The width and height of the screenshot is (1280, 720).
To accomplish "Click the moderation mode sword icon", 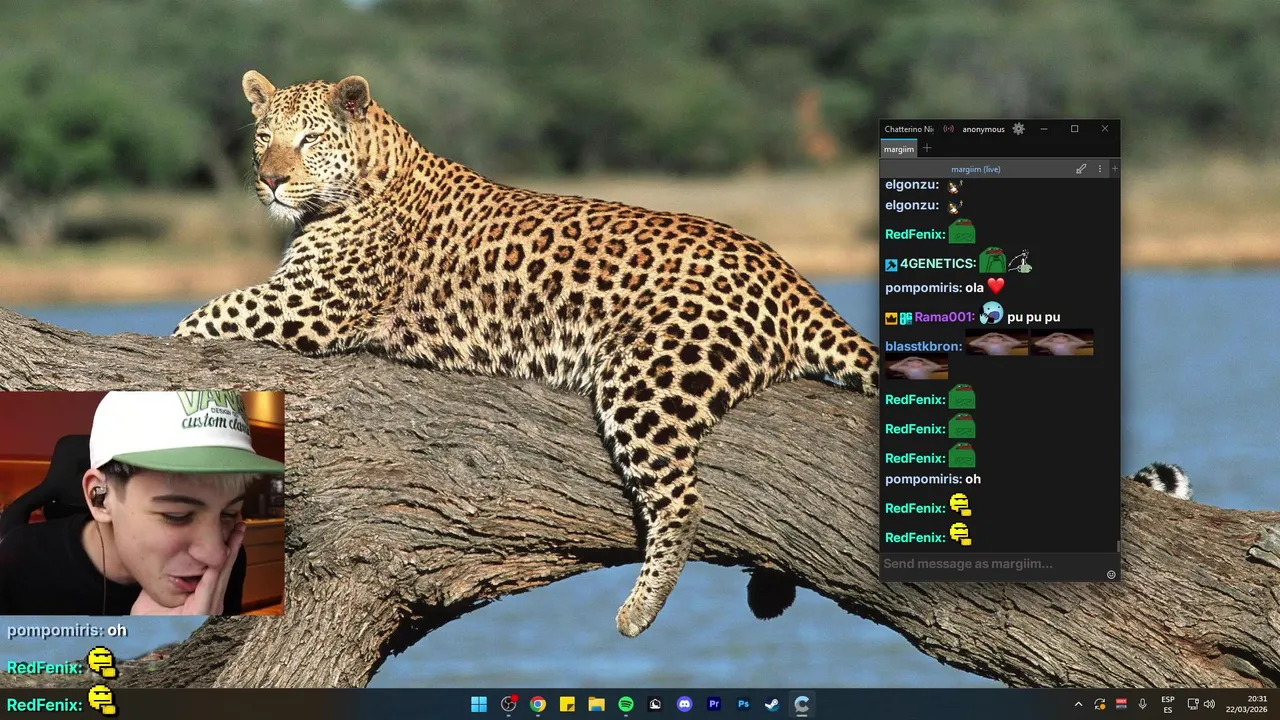I will tap(1081, 169).
